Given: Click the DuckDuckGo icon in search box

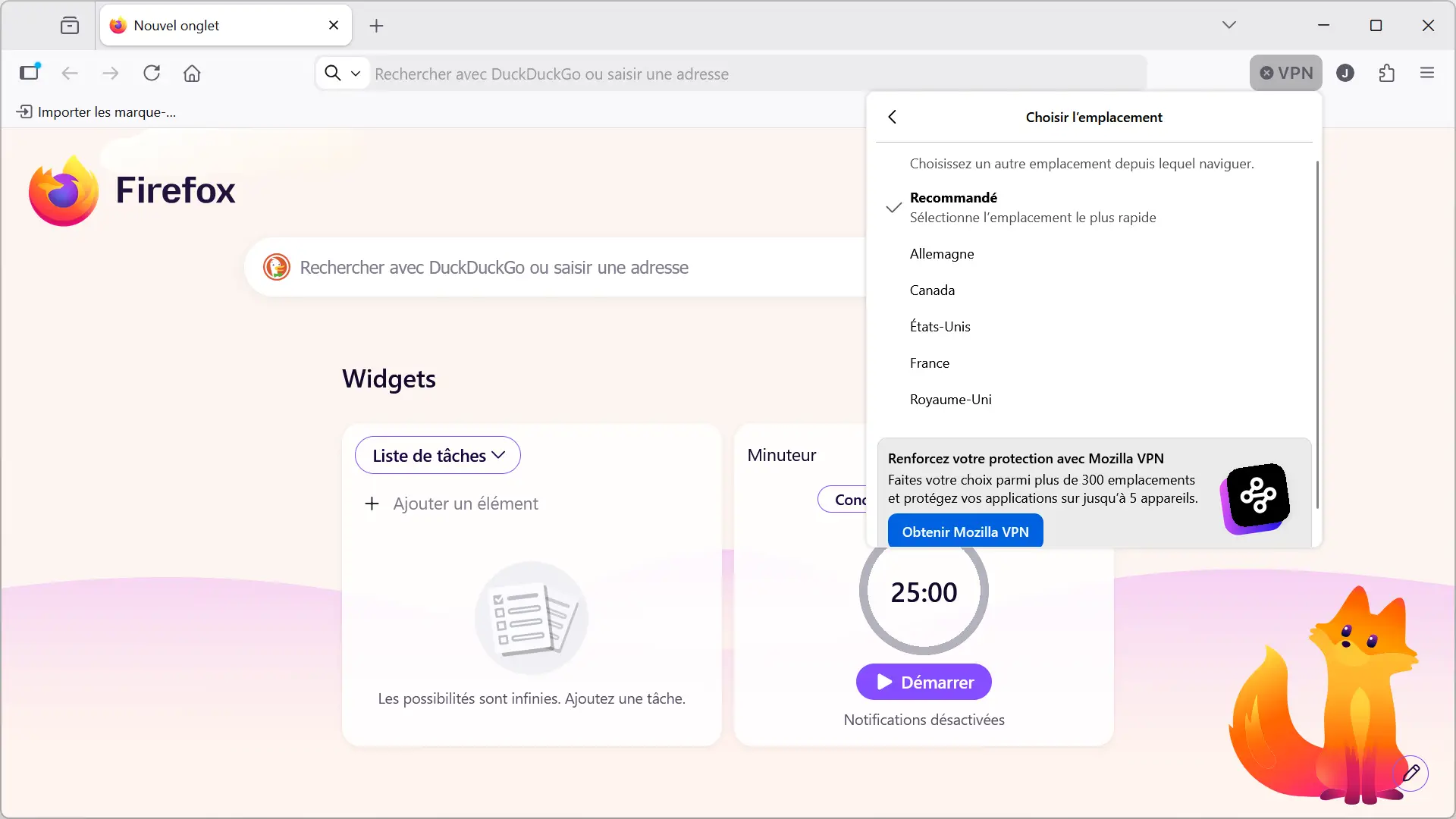Looking at the screenshot, I should [x=277, y=267].
